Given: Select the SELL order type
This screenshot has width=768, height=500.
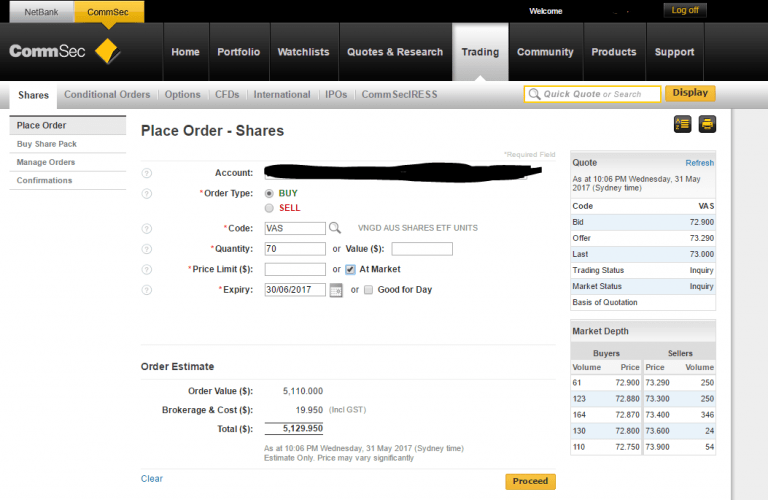Looking at the screenshot, I should pyautogui.click(x=269, y=208).
